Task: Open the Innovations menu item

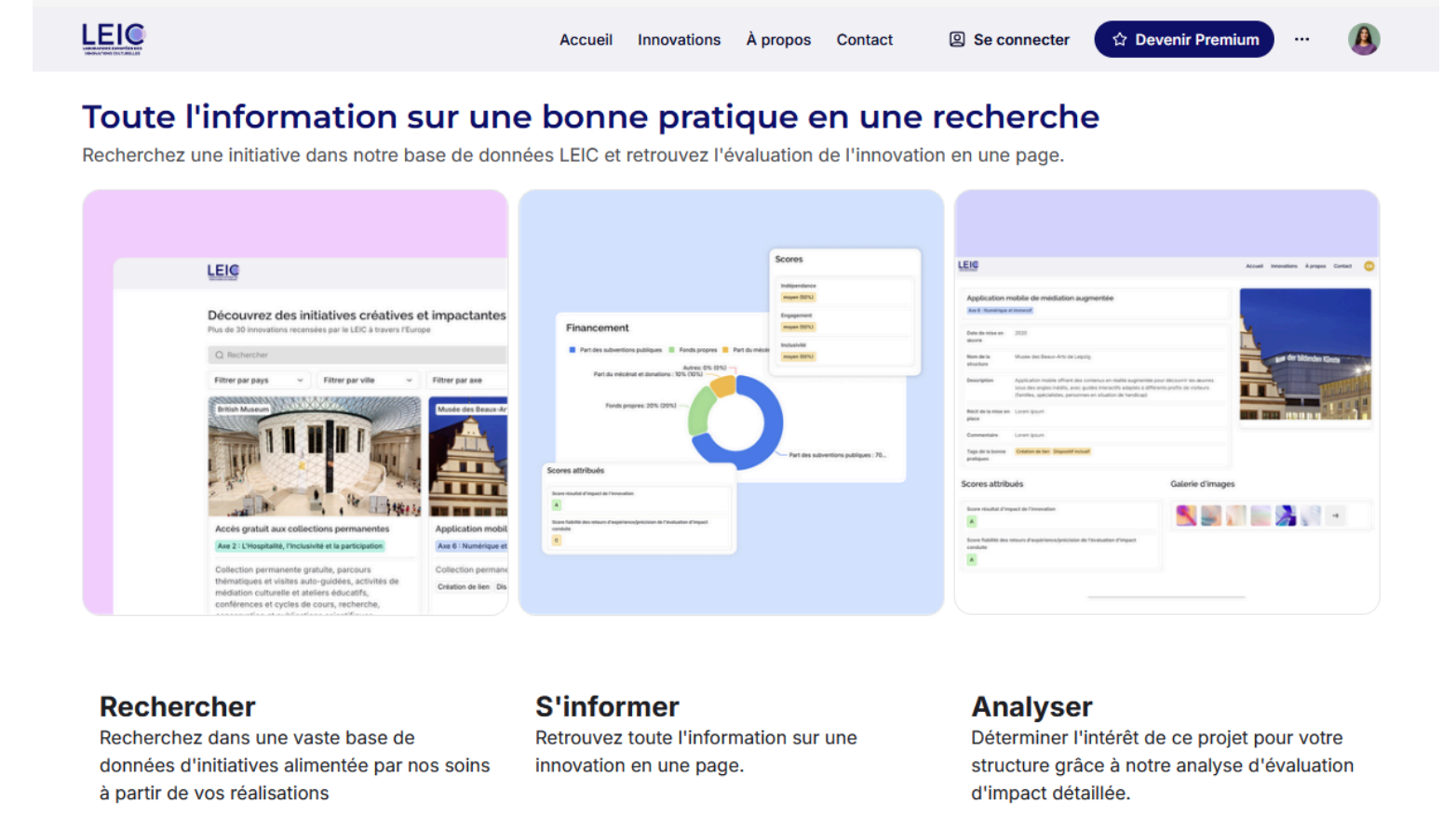Action: 679,39
